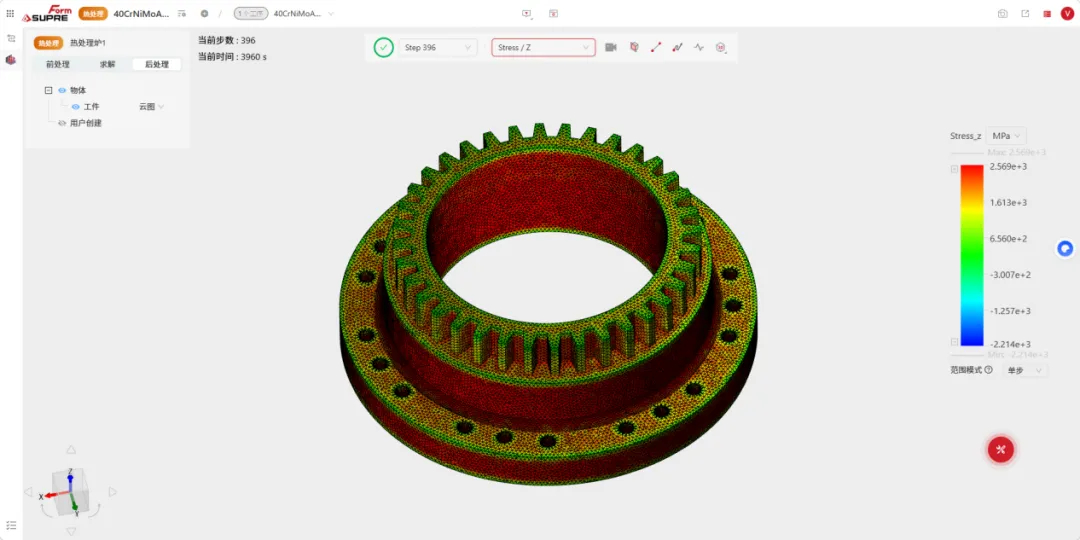Click the max legend limit box toggle

coord(954,169)
